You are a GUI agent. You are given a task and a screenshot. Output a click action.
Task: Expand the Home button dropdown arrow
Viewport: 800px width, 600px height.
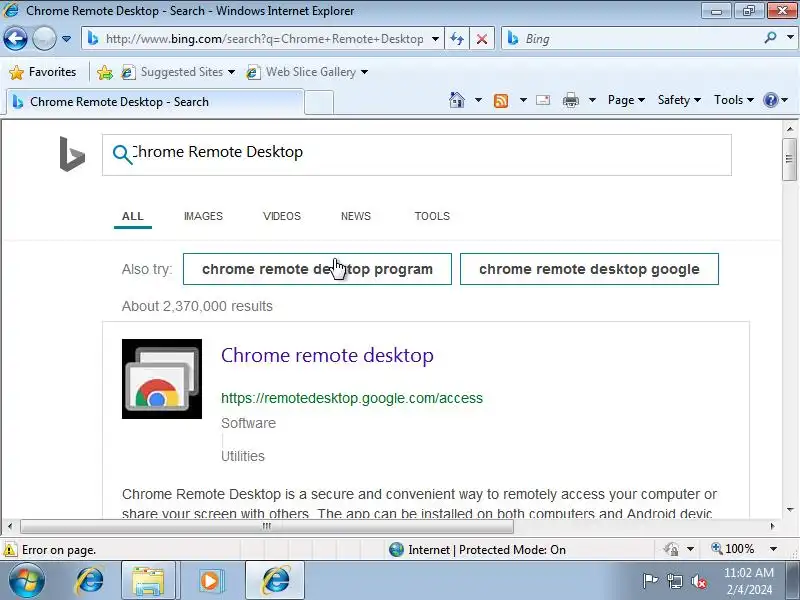point(478,100)
